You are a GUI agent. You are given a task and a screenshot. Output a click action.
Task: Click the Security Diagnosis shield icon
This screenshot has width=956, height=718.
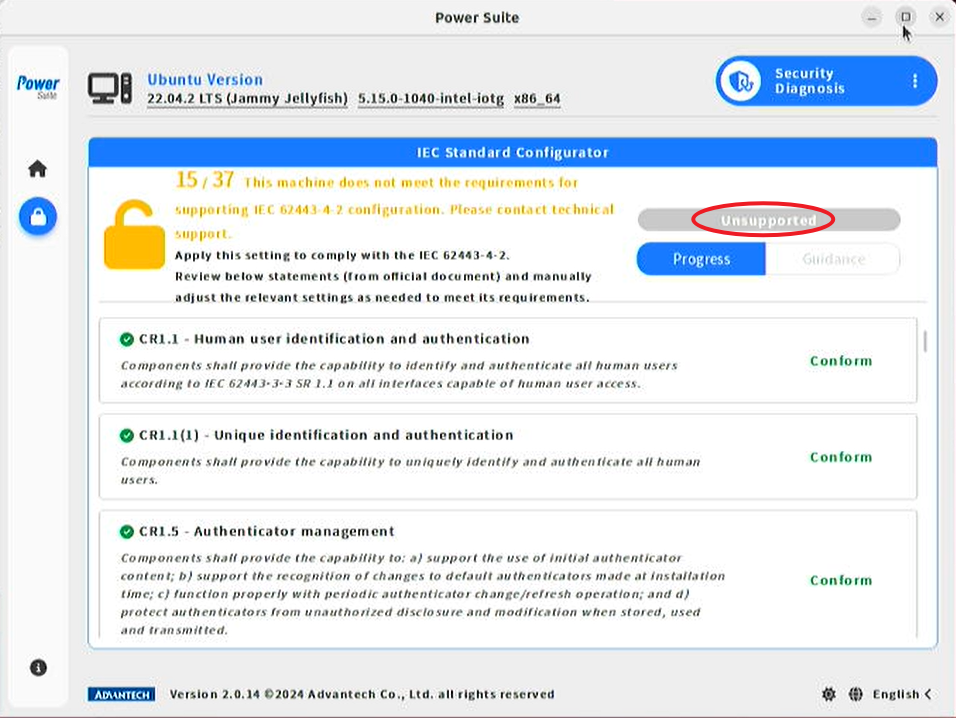coord(741,81)
